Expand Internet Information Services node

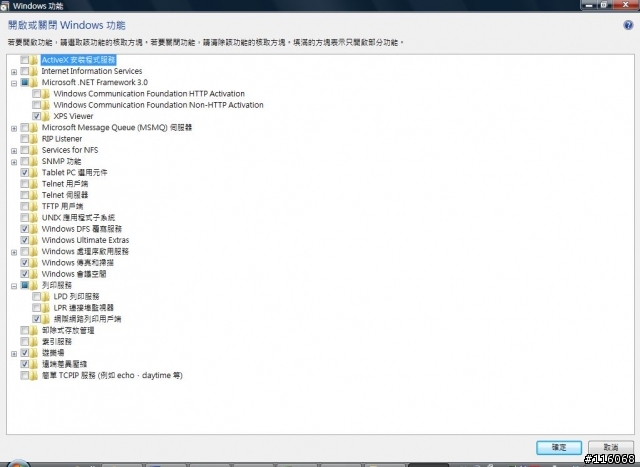pos(14,72)
